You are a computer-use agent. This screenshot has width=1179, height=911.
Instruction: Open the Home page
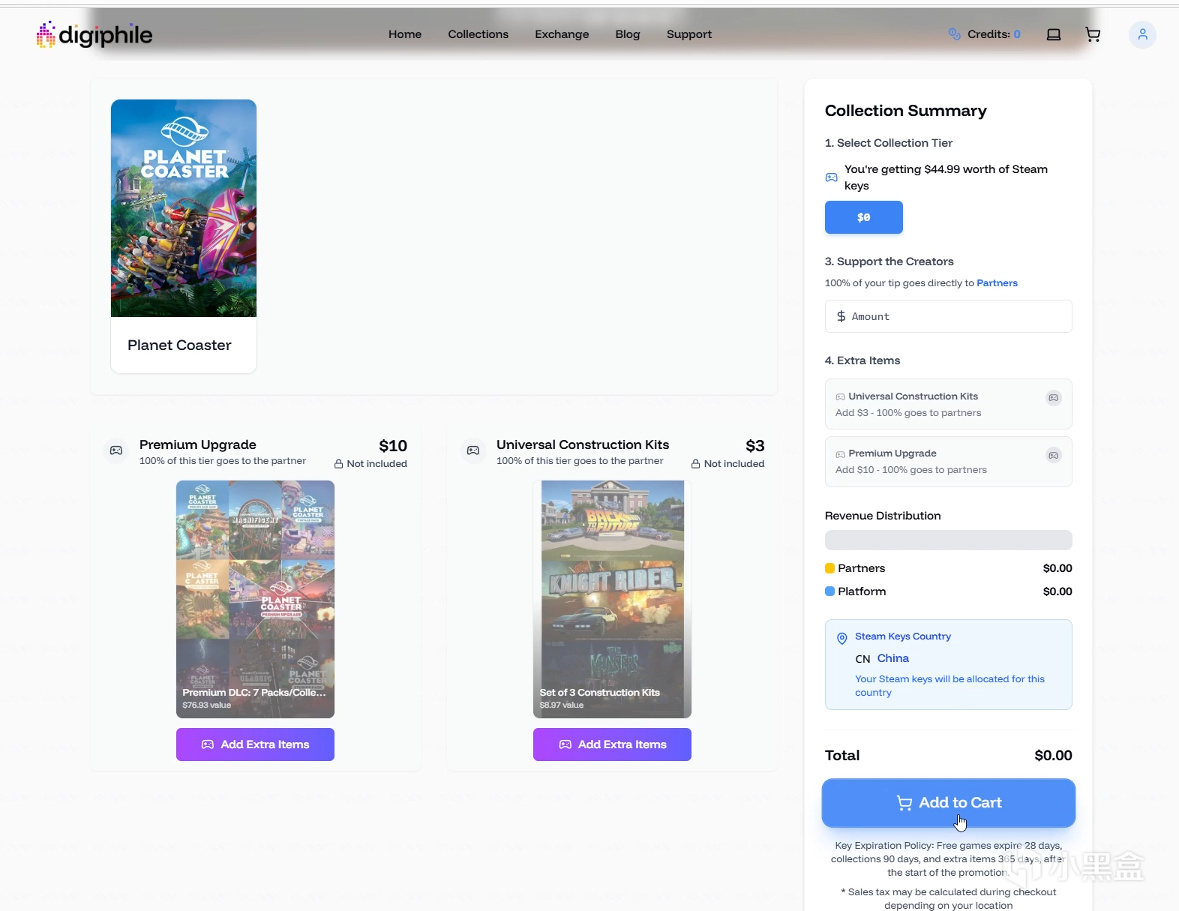(x=405, y=35)
